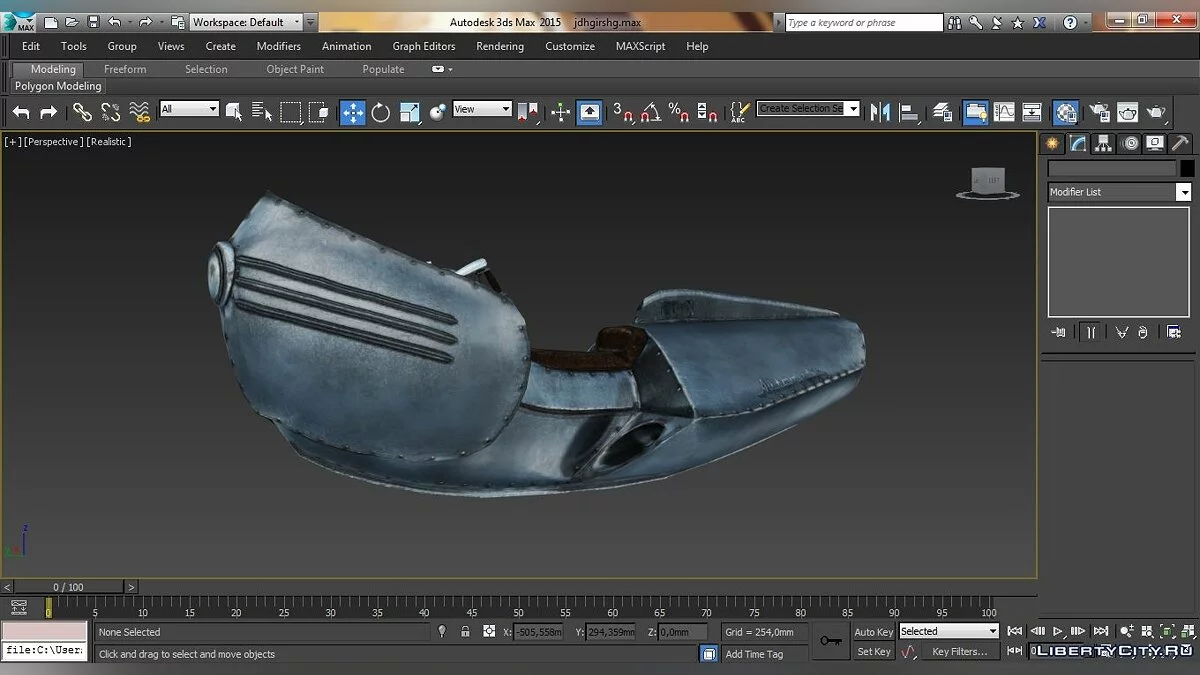Click the Play Animation button
This screenshot has width=1200, height=675.
tap(1058, 631)
